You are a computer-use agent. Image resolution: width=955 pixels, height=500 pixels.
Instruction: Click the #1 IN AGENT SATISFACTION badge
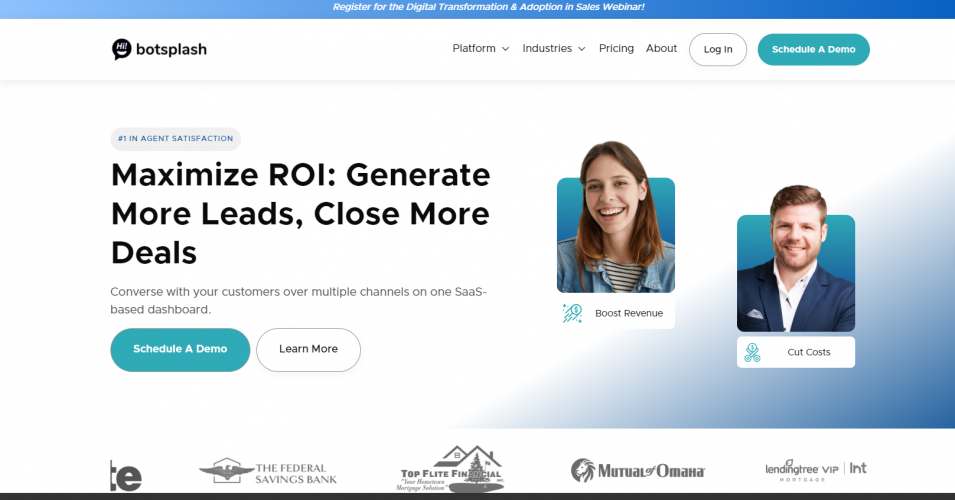click(x=175, y=139)
